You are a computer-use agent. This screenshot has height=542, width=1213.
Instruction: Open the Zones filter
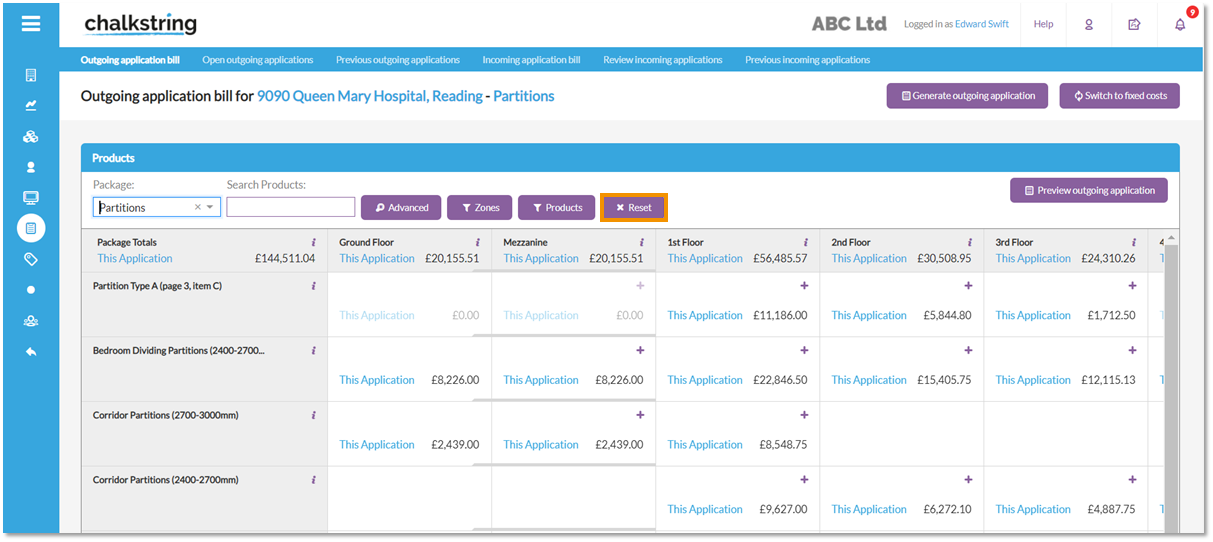480,207
